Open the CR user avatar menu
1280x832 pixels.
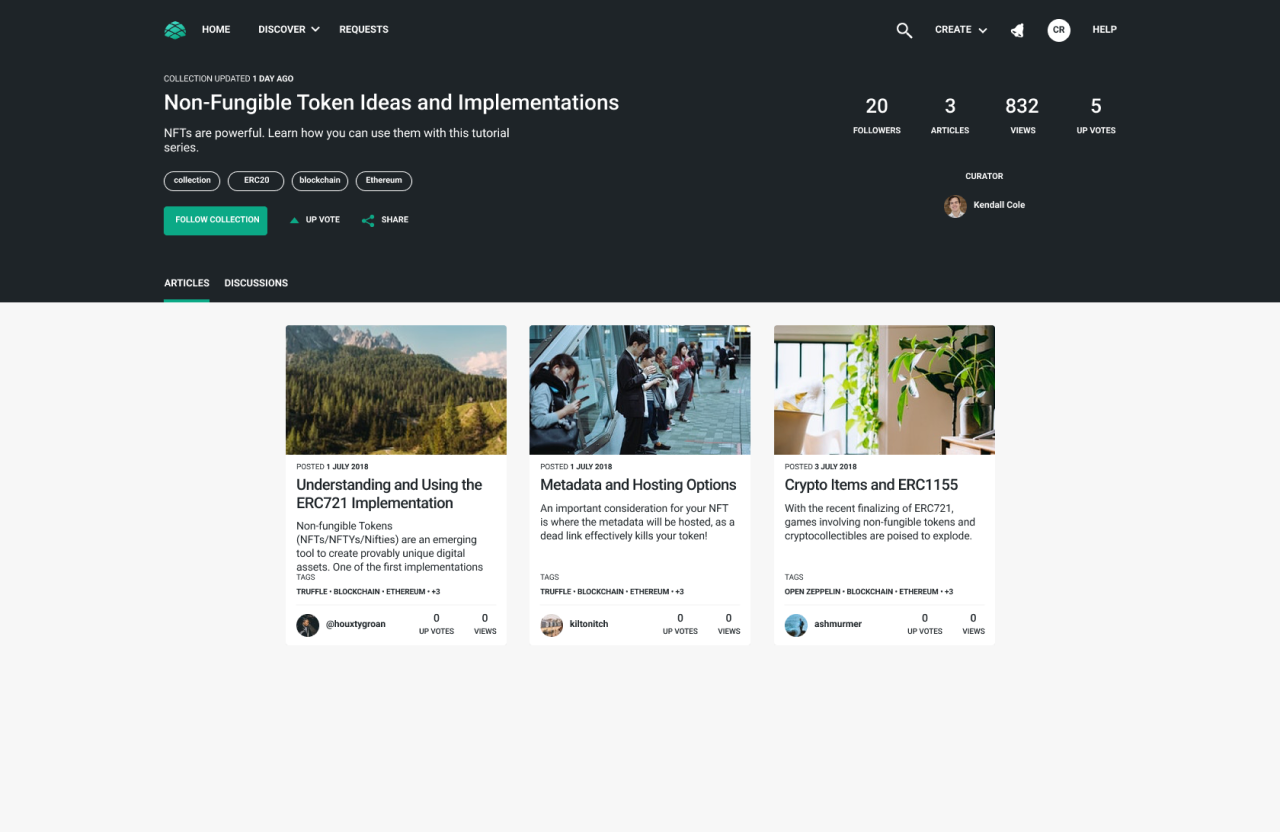click(x=1058, y=30)
